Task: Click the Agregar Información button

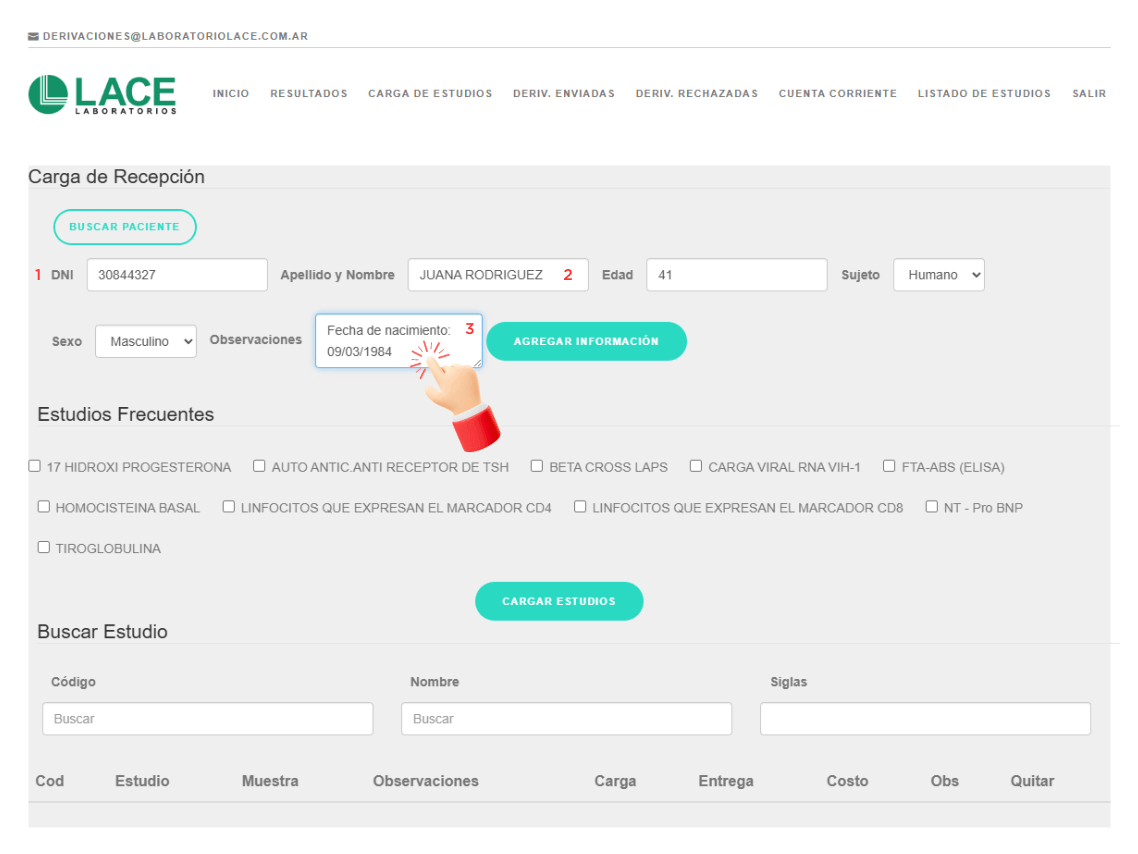Action: [x=586, y=341]
